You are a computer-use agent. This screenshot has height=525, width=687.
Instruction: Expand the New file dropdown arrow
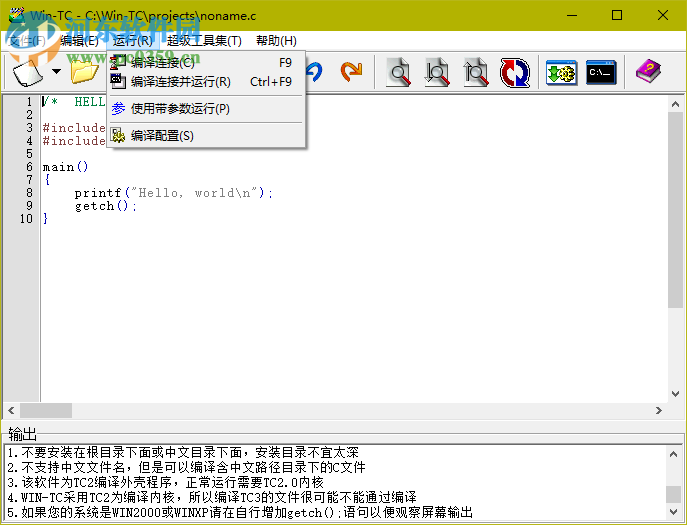(56, 71)
